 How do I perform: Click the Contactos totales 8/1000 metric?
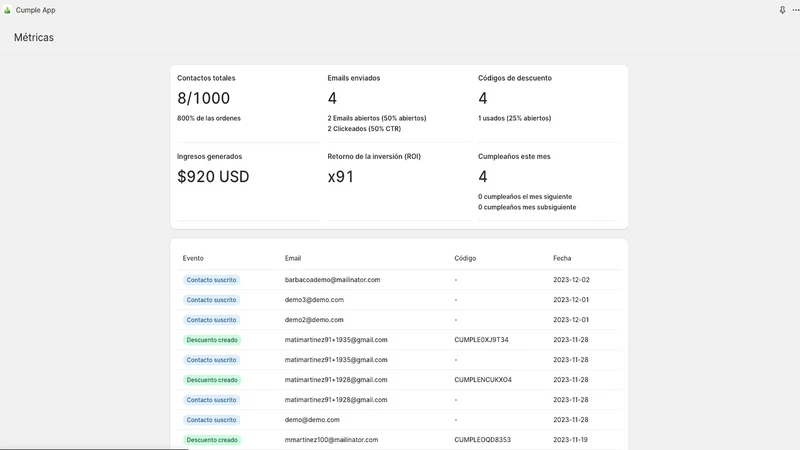coord(248,103)
